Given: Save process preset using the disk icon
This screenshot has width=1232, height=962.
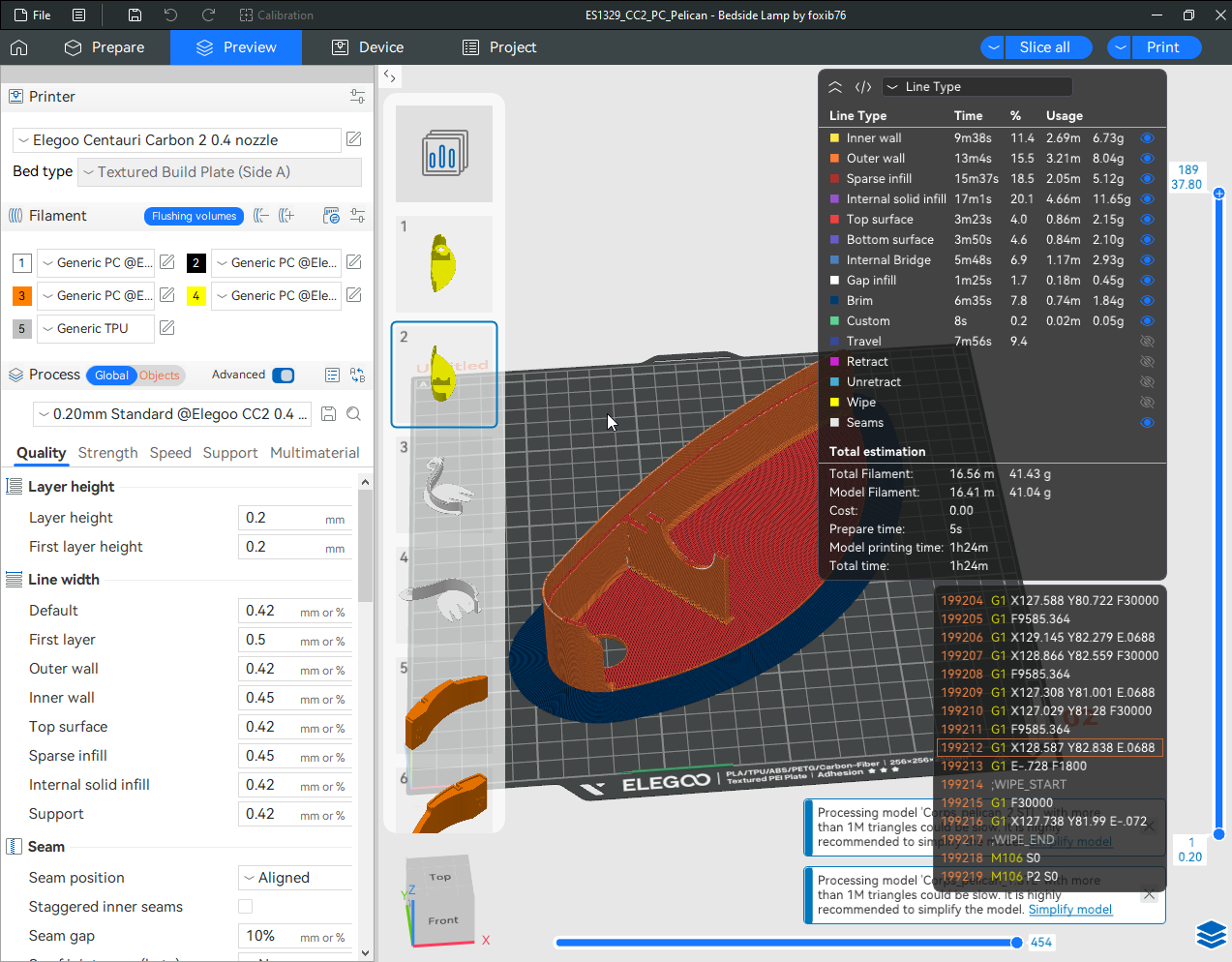Looking at the screenshot, I should 329,414.
